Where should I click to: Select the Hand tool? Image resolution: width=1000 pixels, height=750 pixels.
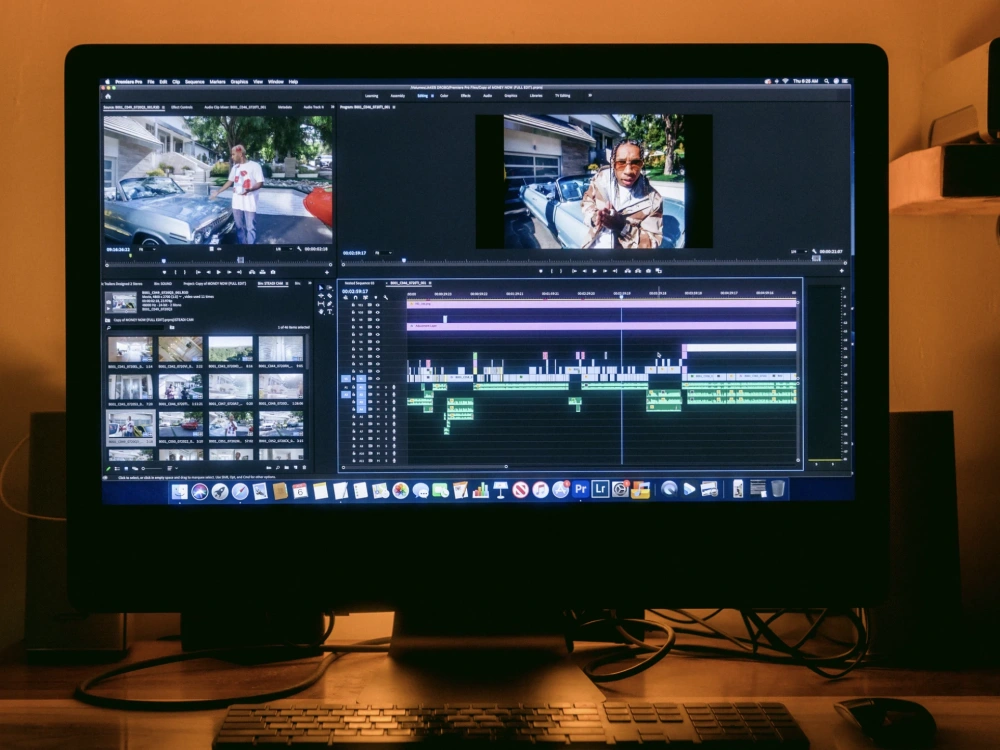(321, 312)
